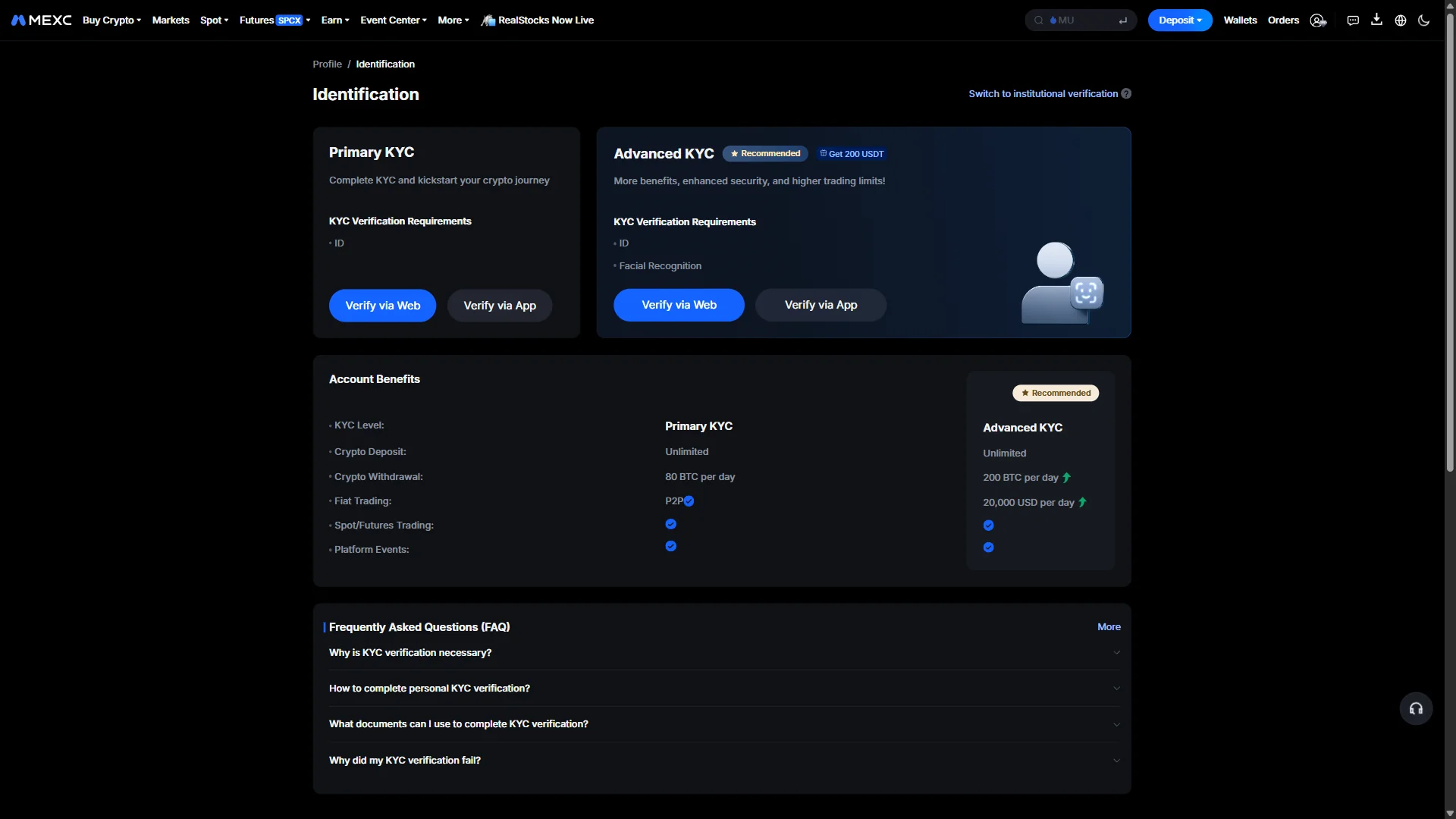Screen dimensions: 1456x819
Task: Open the Buy Crypto dropdown menu
Action: tap(111, 20)
